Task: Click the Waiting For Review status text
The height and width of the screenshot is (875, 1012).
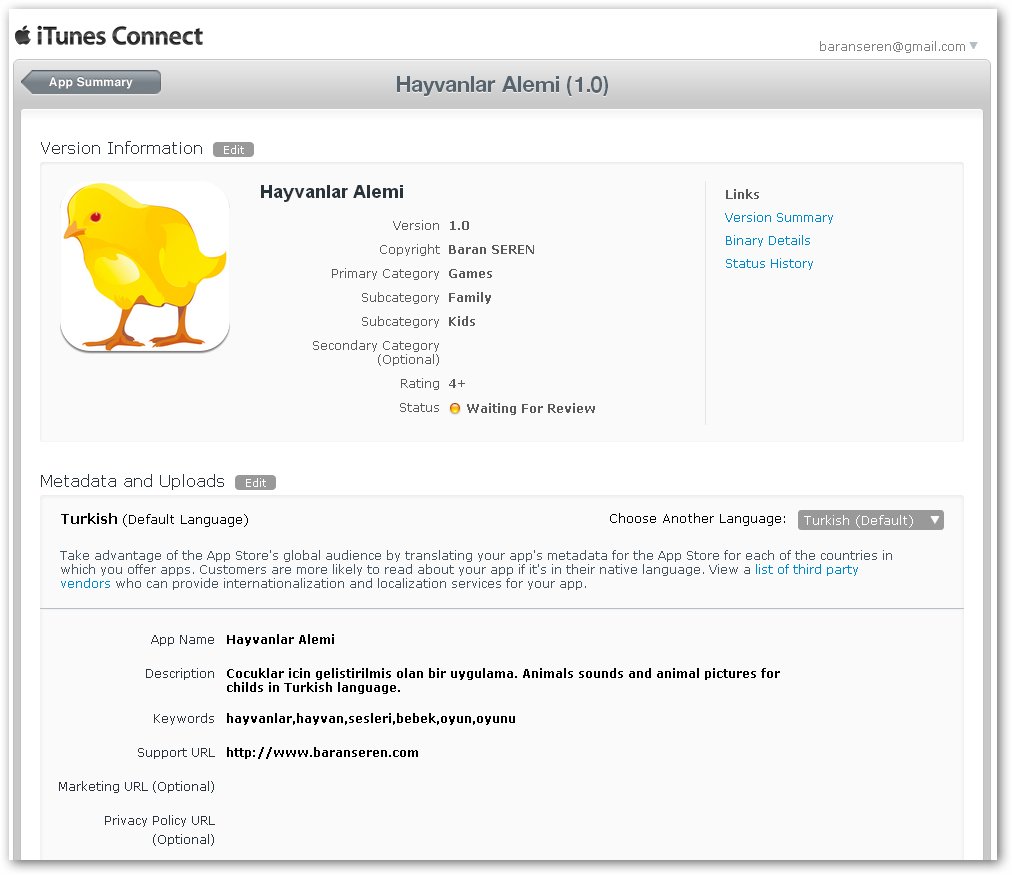Action: (x=531, y=408)
